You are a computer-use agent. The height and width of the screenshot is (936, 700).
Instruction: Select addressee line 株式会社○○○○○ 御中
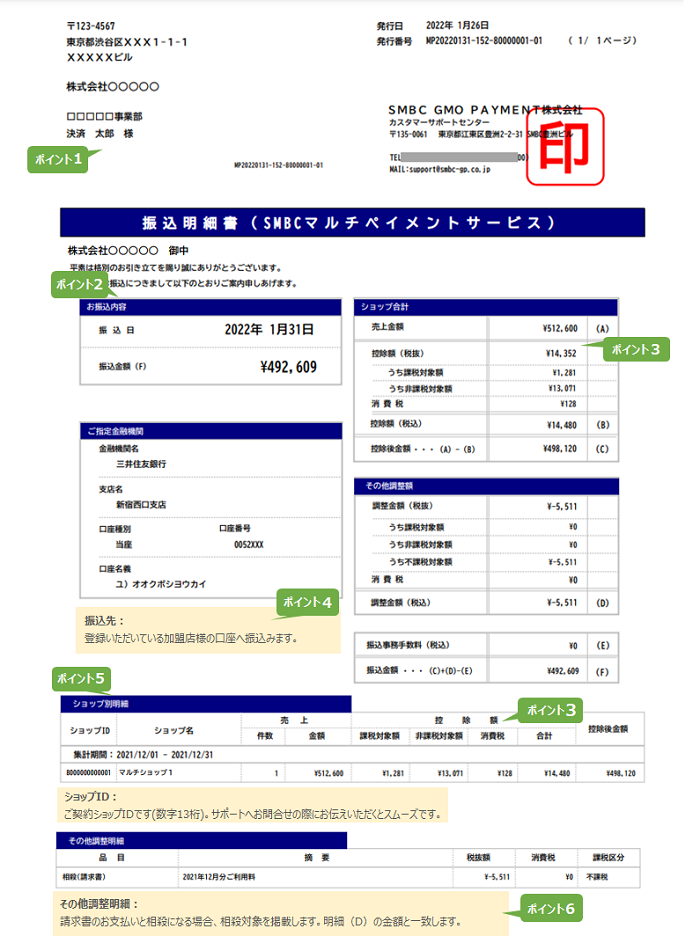[128, 251]
